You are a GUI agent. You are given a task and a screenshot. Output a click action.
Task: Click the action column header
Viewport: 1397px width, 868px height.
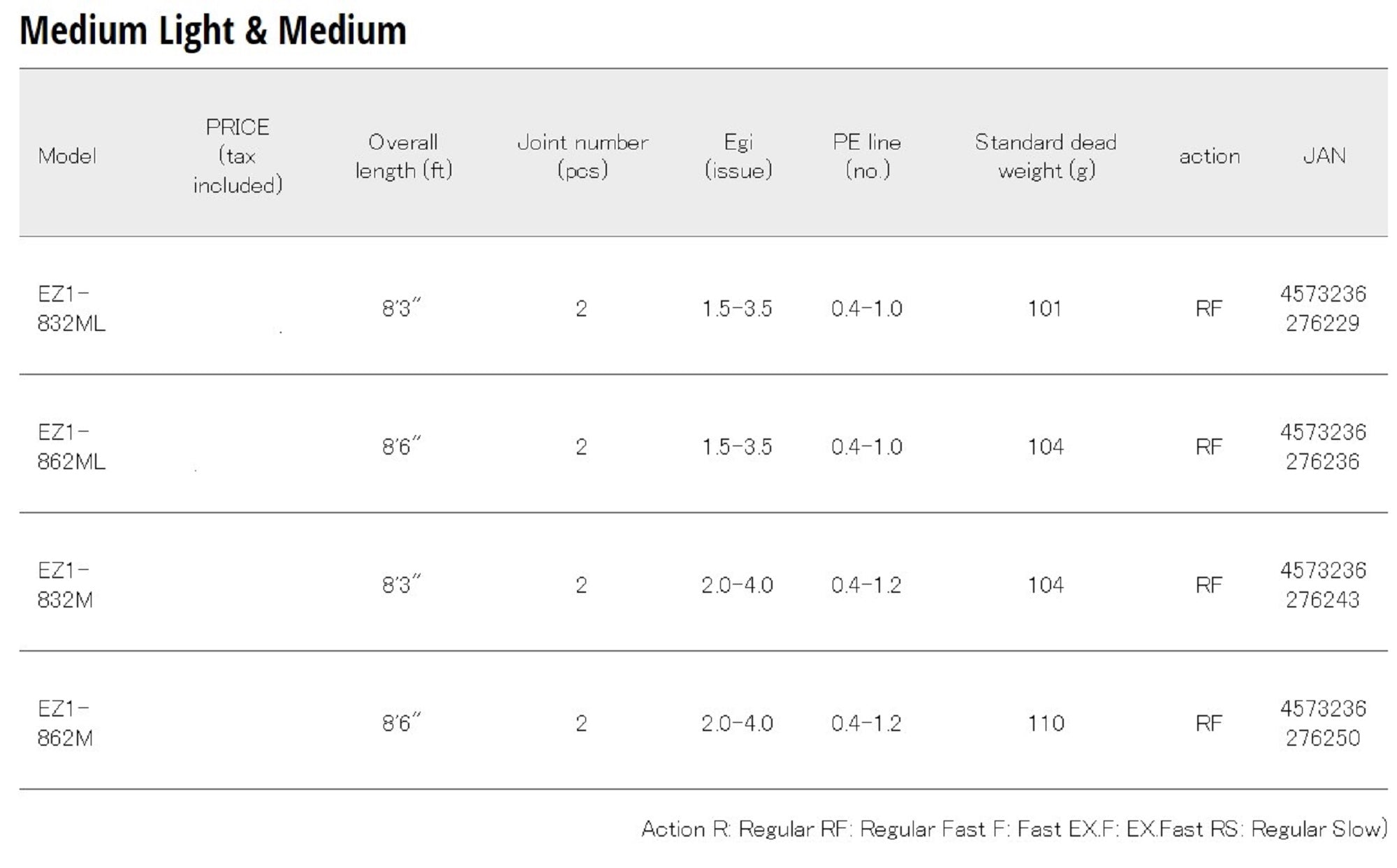1209,156
